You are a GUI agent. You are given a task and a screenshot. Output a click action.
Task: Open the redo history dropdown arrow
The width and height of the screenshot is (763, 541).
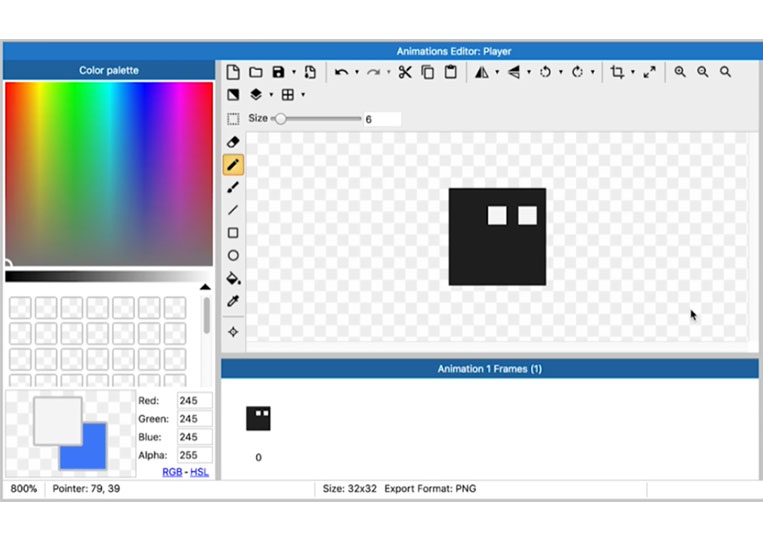[x=388, y=72]
